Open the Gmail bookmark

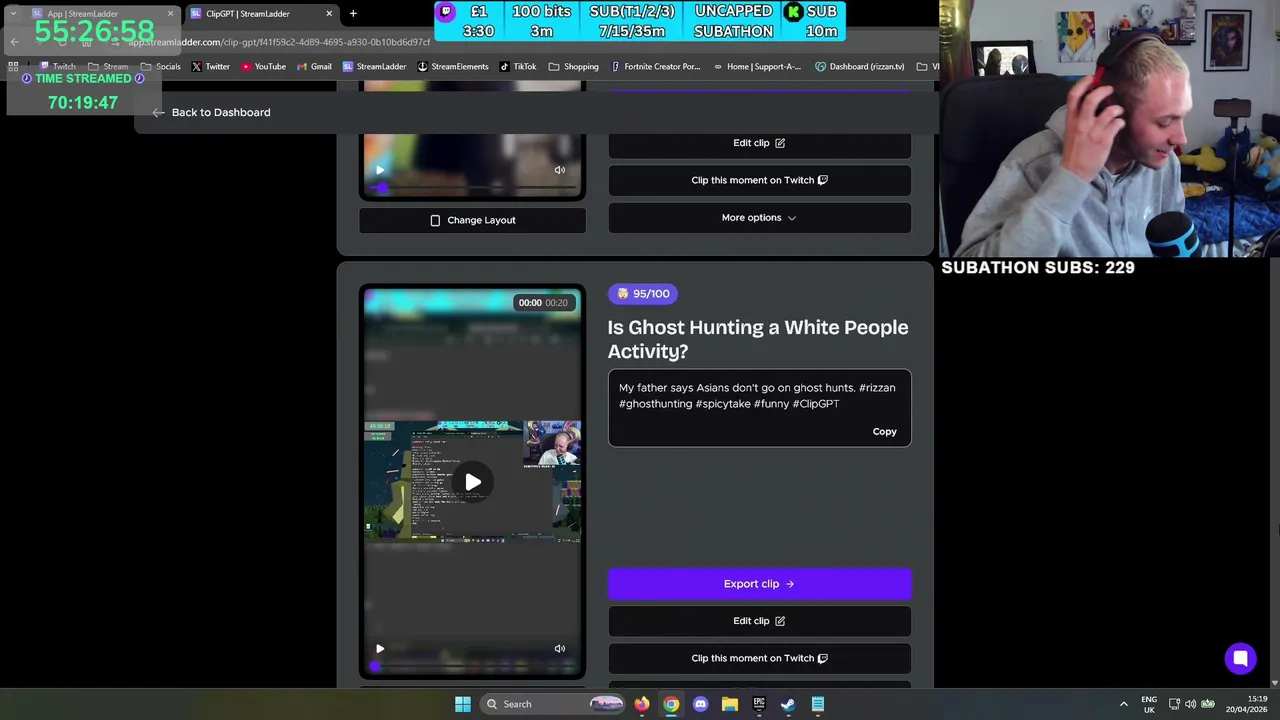coord(314,66)
